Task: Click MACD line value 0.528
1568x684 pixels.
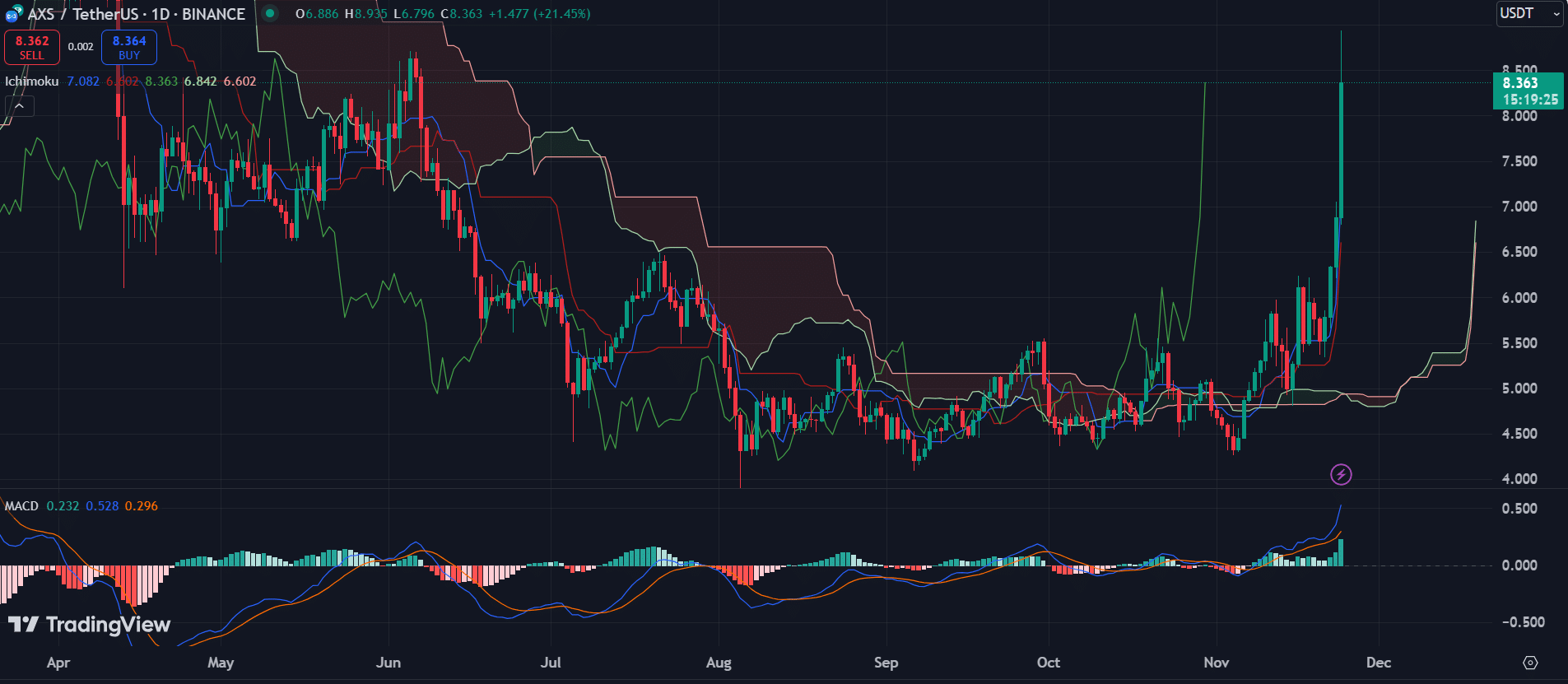Action: pos(102,506)
